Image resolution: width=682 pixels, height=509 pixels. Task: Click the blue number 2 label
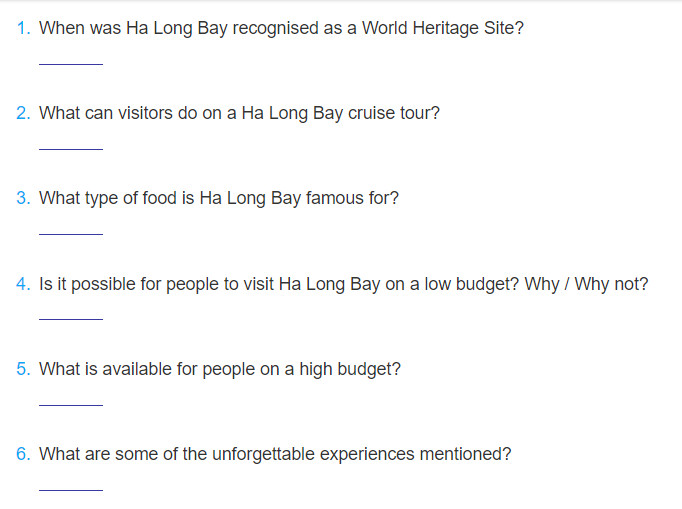(23, 113)
